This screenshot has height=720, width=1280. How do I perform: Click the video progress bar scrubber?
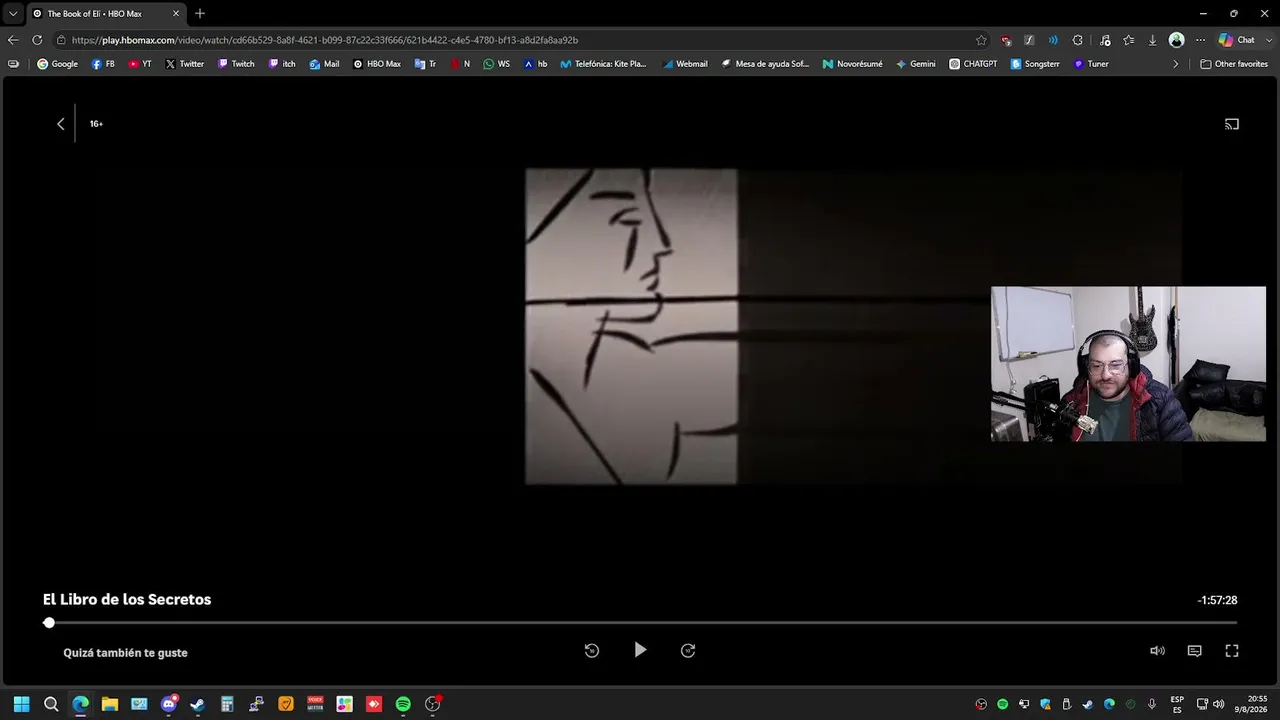tap(49, 623)
